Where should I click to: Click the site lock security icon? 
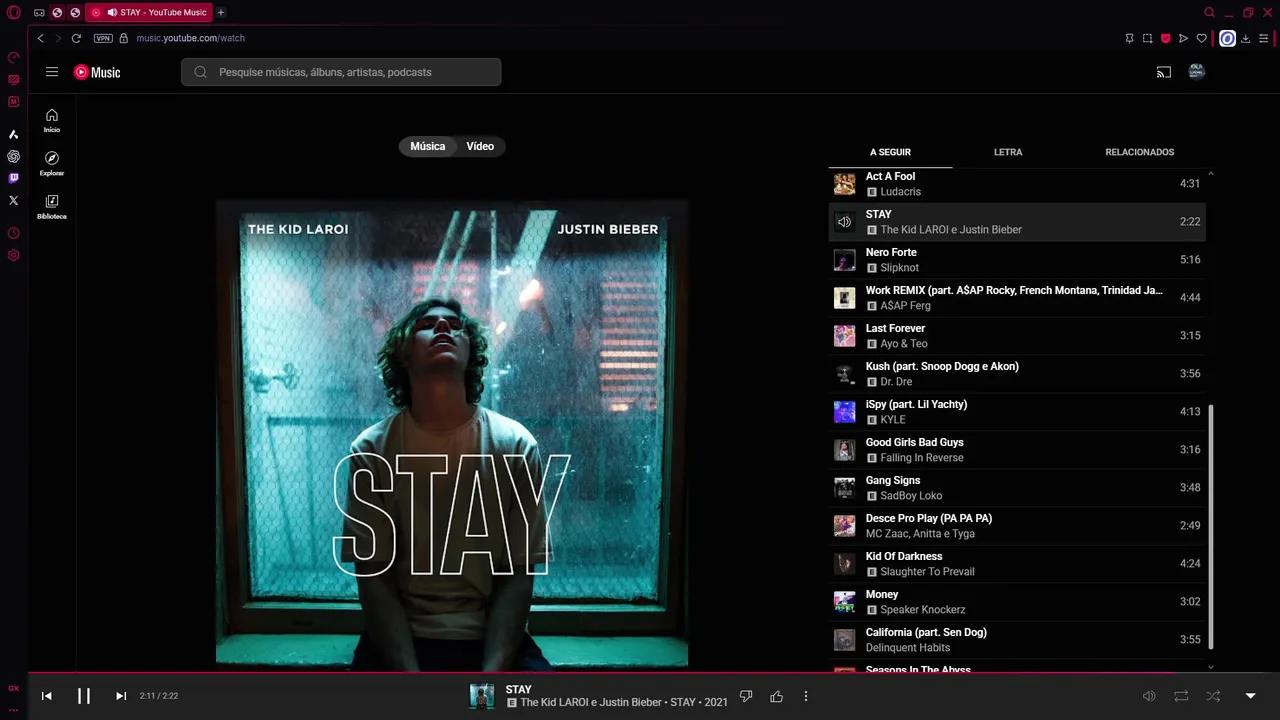click(x=124, y=38)
